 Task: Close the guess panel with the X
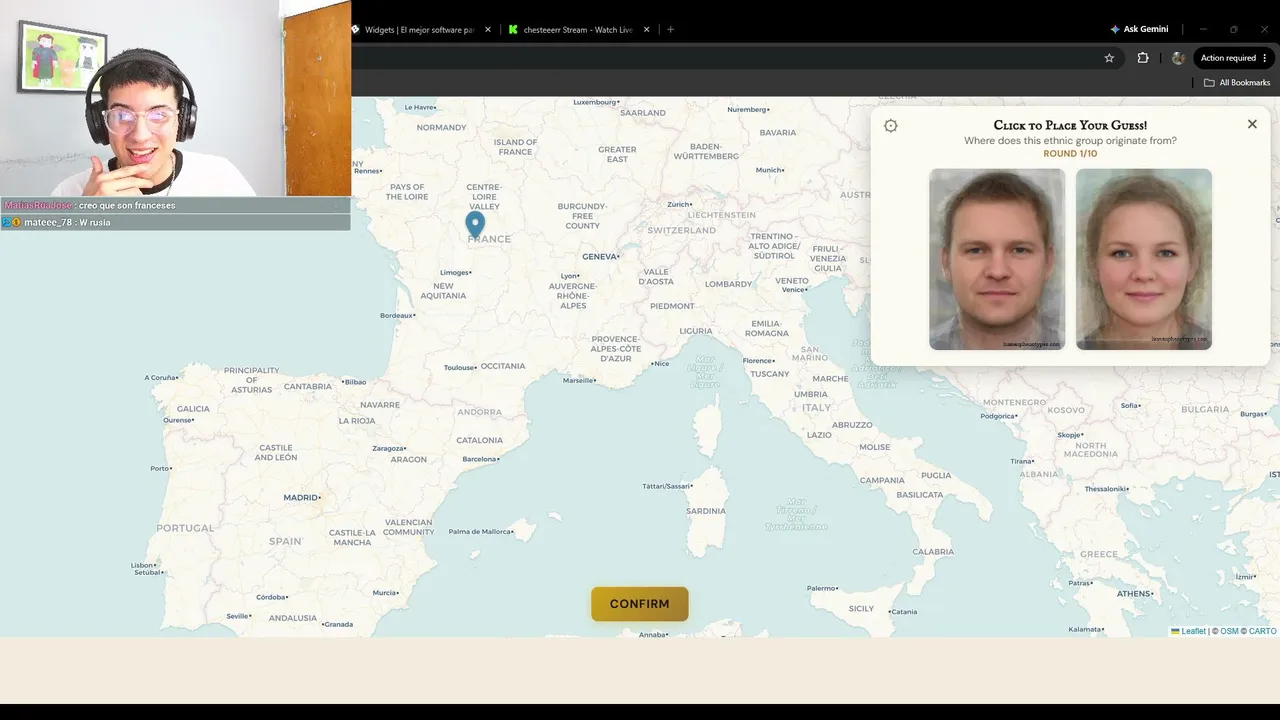[1252, 124]
